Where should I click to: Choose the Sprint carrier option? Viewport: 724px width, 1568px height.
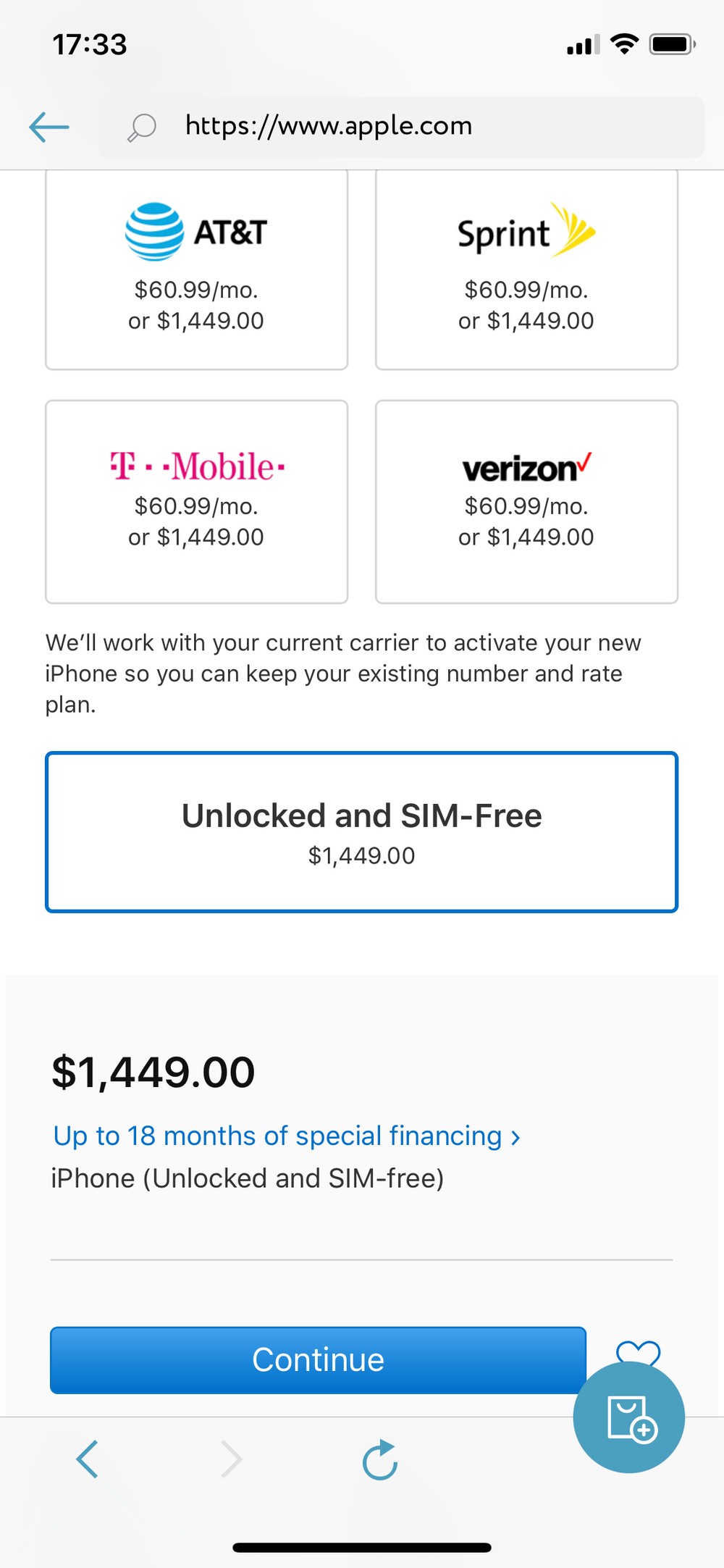(x=526, y=269)
